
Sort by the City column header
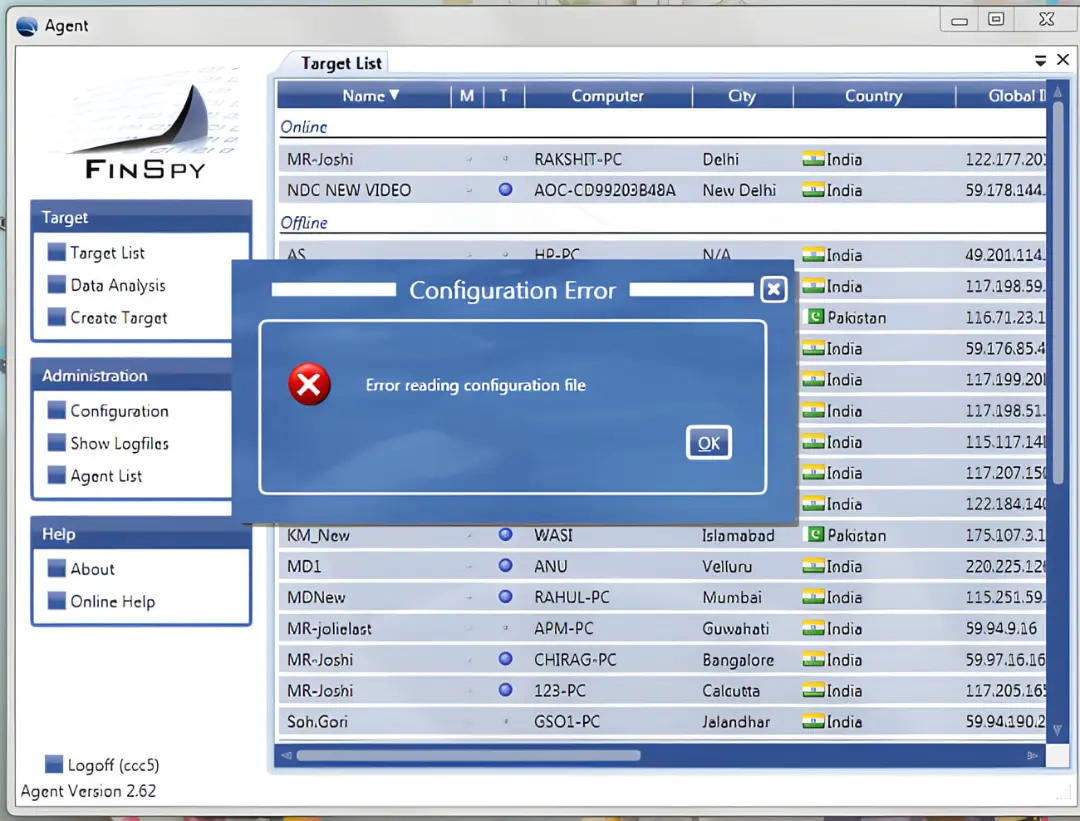coord(742,96)
